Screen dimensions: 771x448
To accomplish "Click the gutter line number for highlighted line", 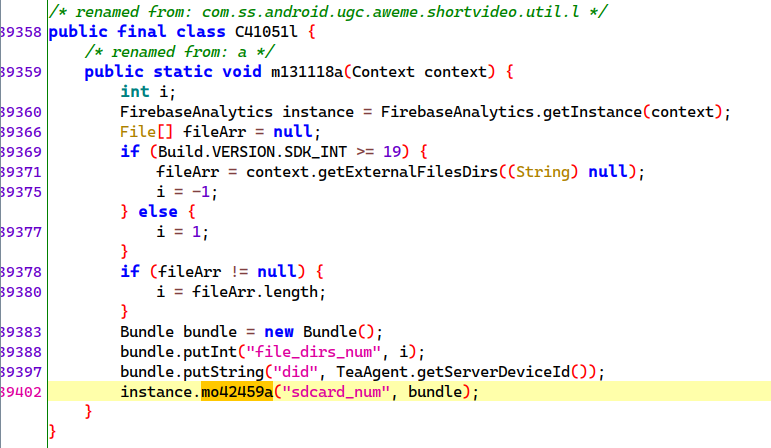I will (20, 391).
